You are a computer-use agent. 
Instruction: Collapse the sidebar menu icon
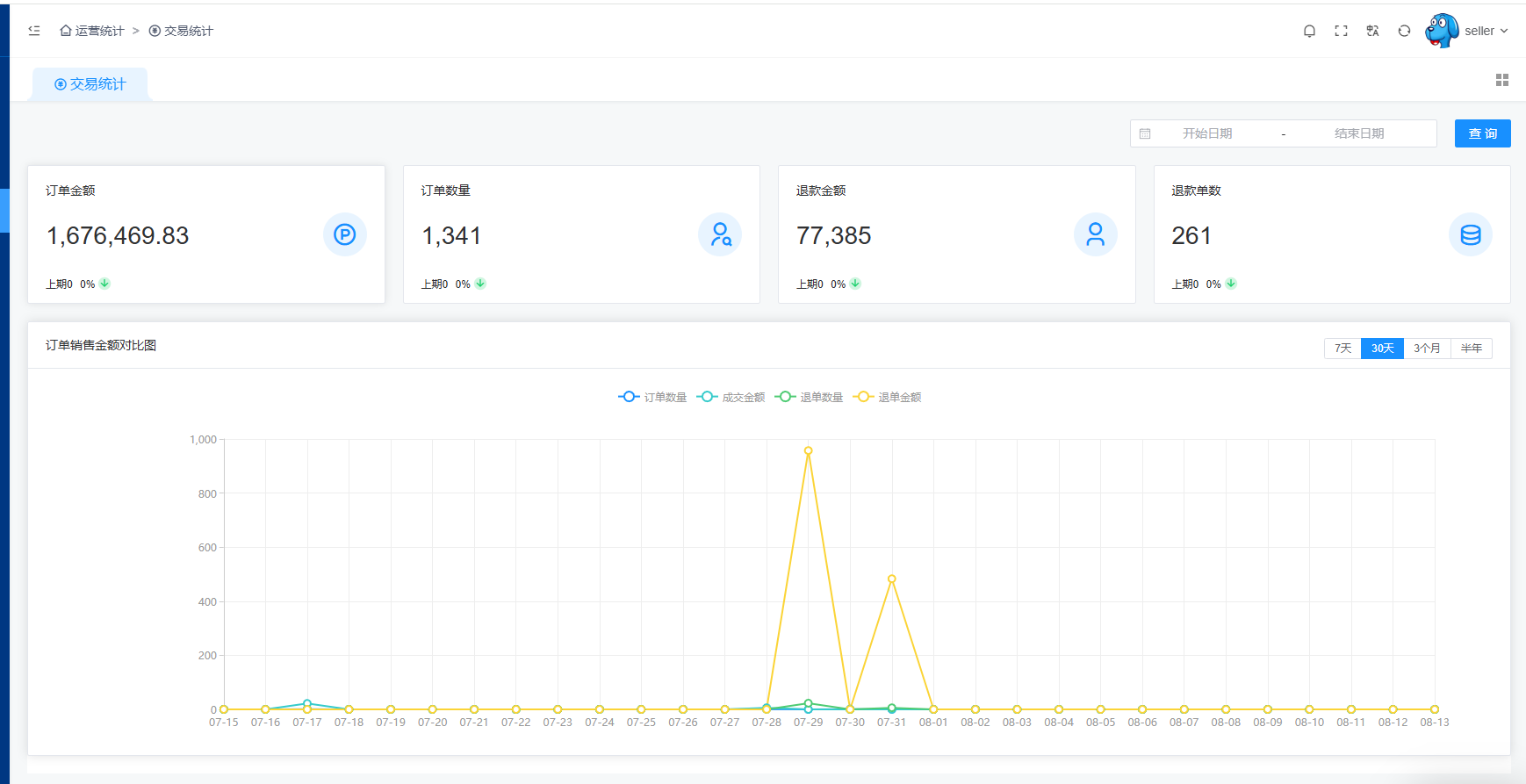click(x=34, y=31)
